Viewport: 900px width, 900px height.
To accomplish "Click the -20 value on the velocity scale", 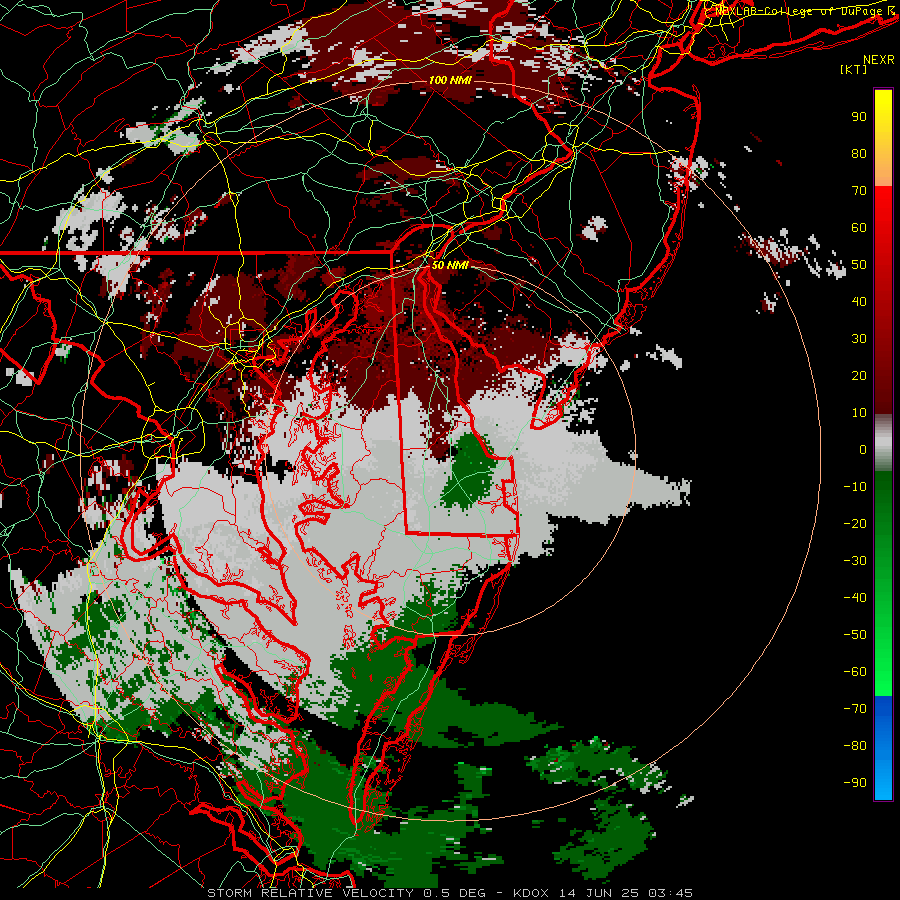I will [855, 523].
